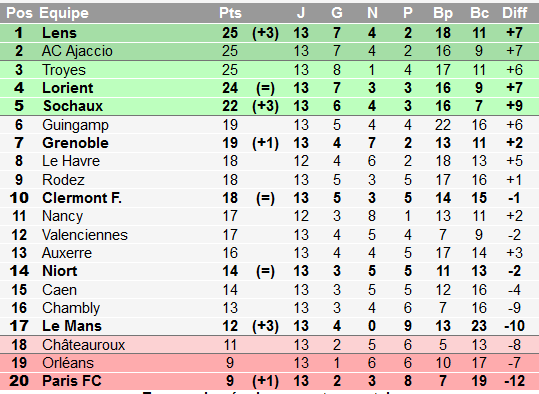This screenshot has width=539, height=394.
Task: Select Le Mans in the table
Action: tap(72, 326)
